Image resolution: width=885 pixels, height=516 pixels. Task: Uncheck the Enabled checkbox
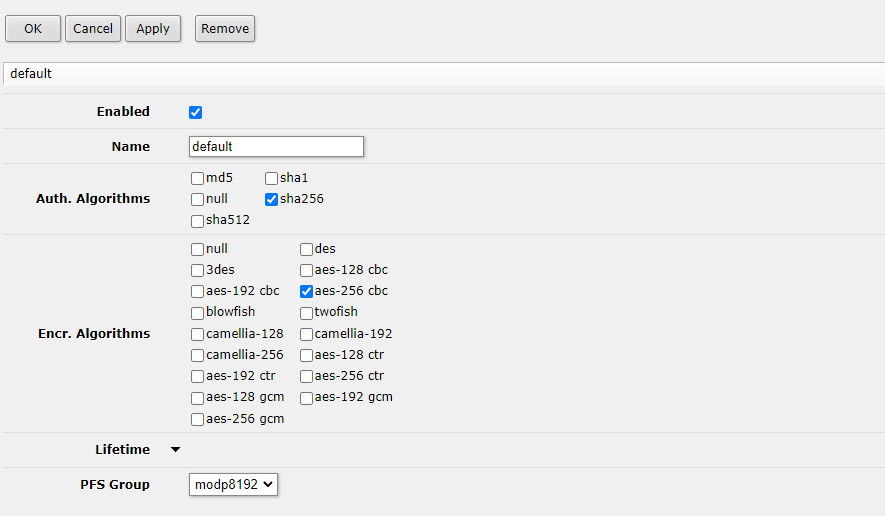click(x=196, y=112)
